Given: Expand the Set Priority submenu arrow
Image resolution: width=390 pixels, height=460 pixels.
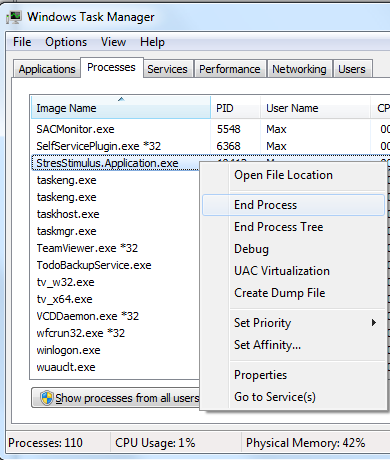Looking at the screenshot, I should point(374,322).
